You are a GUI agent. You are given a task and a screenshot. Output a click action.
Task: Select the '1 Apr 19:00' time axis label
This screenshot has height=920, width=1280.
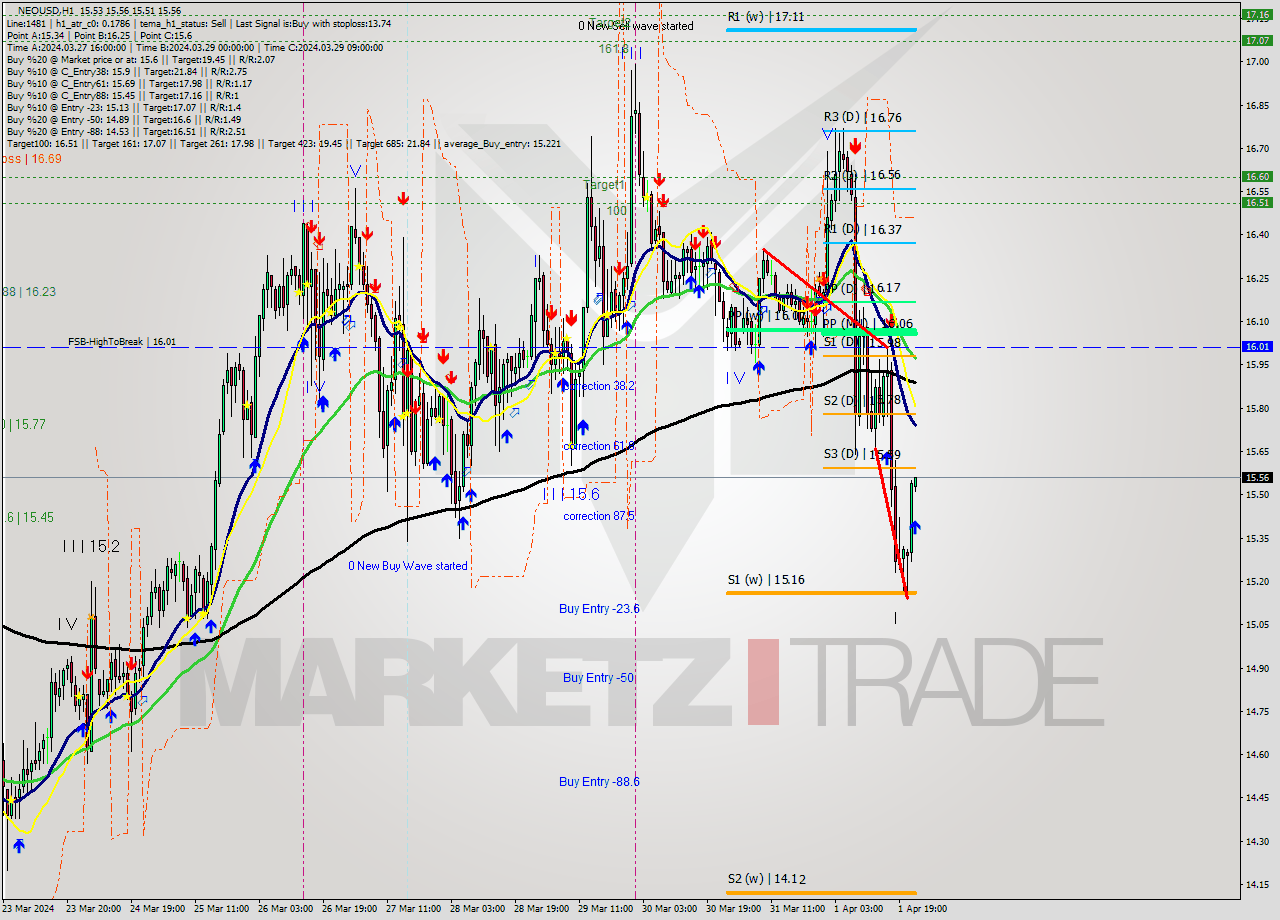(921, 909)
